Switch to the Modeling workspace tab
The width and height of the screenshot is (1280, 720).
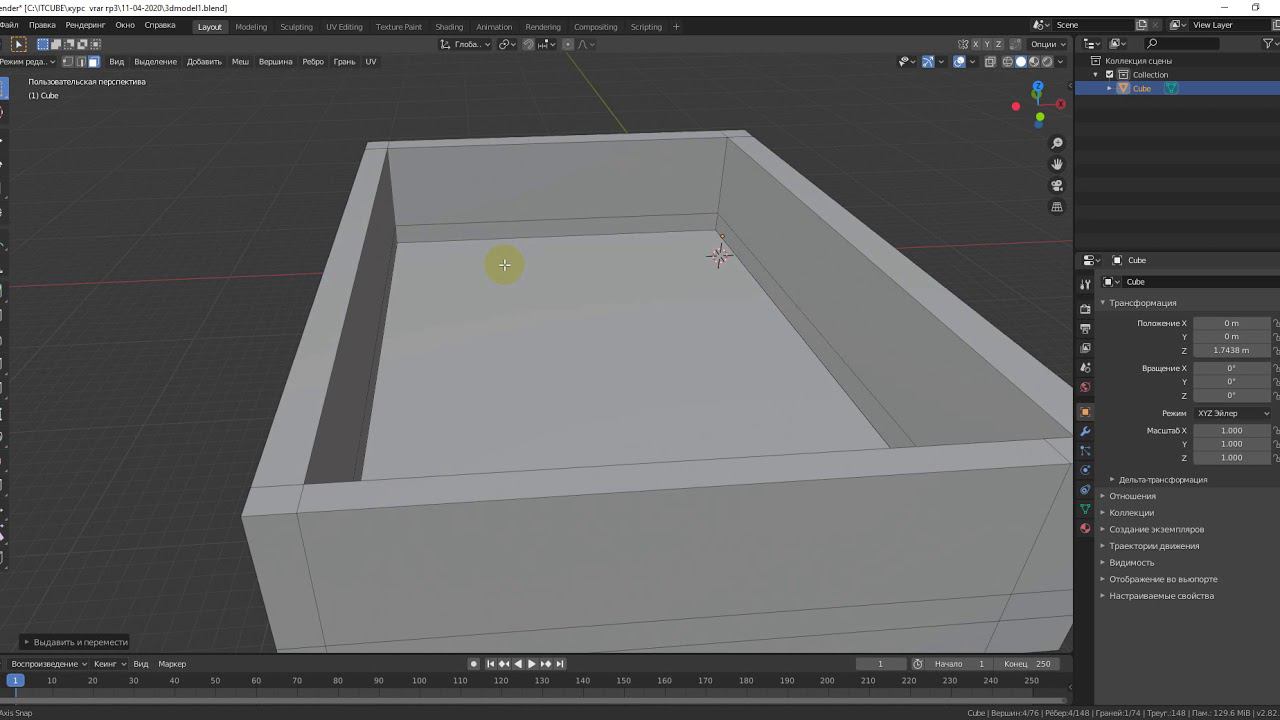tap(251, 27)
